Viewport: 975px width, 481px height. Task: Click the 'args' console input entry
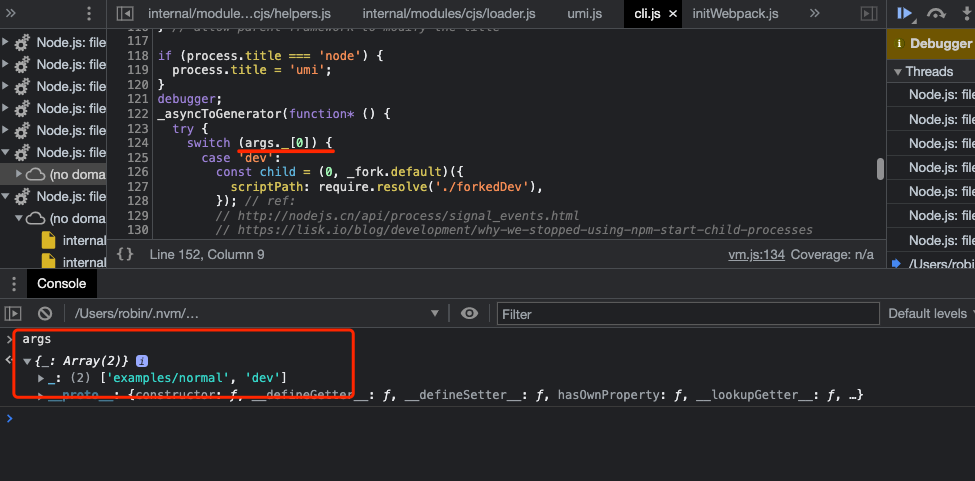(x=37, y=339)
